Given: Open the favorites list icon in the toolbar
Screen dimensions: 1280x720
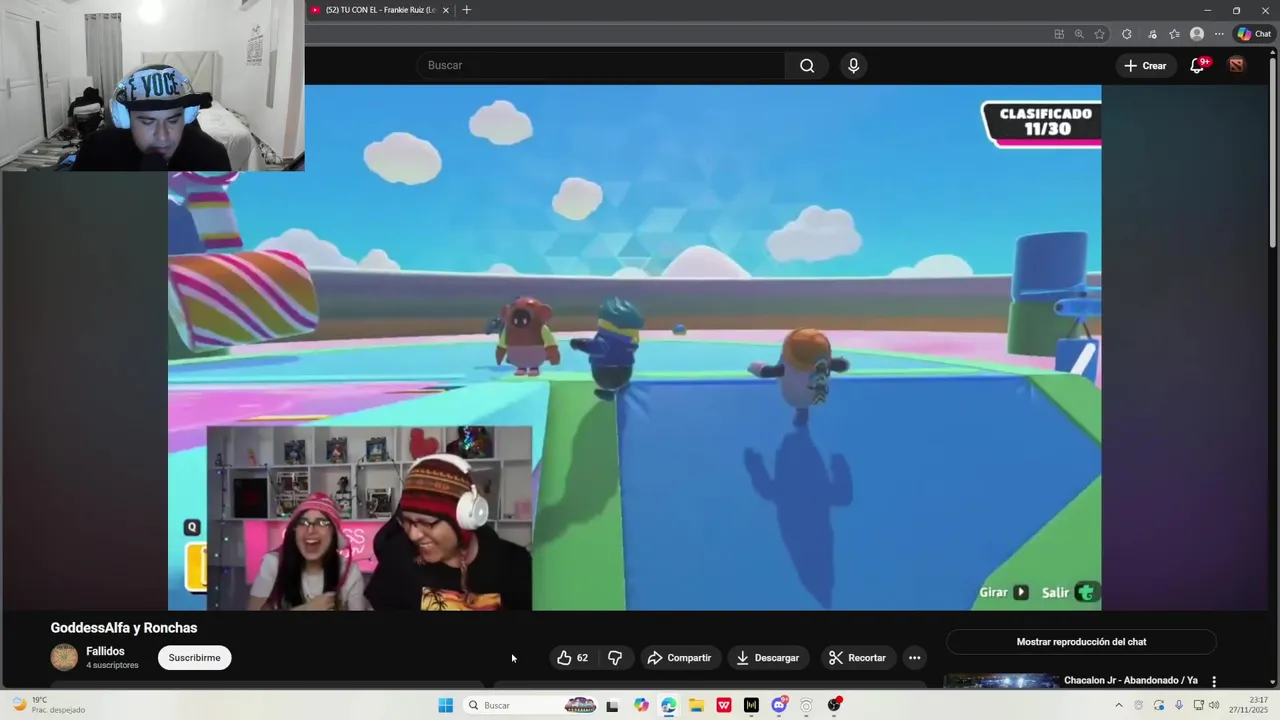Looking at the screenshot, I should click(1174, 34).
